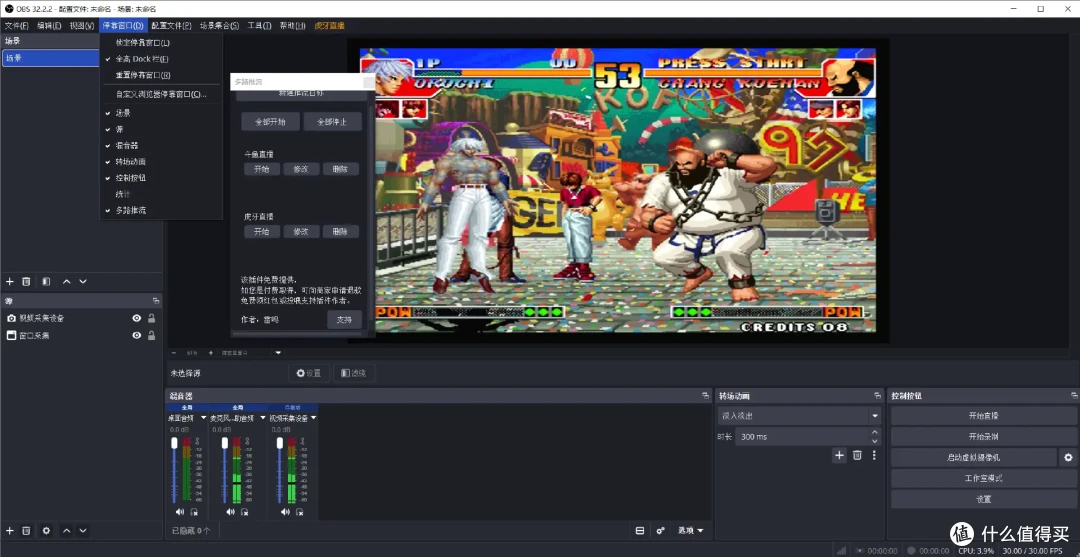Float the 源 panel with its undock icon
1080x557 pixels.
[x=156, y=301]
